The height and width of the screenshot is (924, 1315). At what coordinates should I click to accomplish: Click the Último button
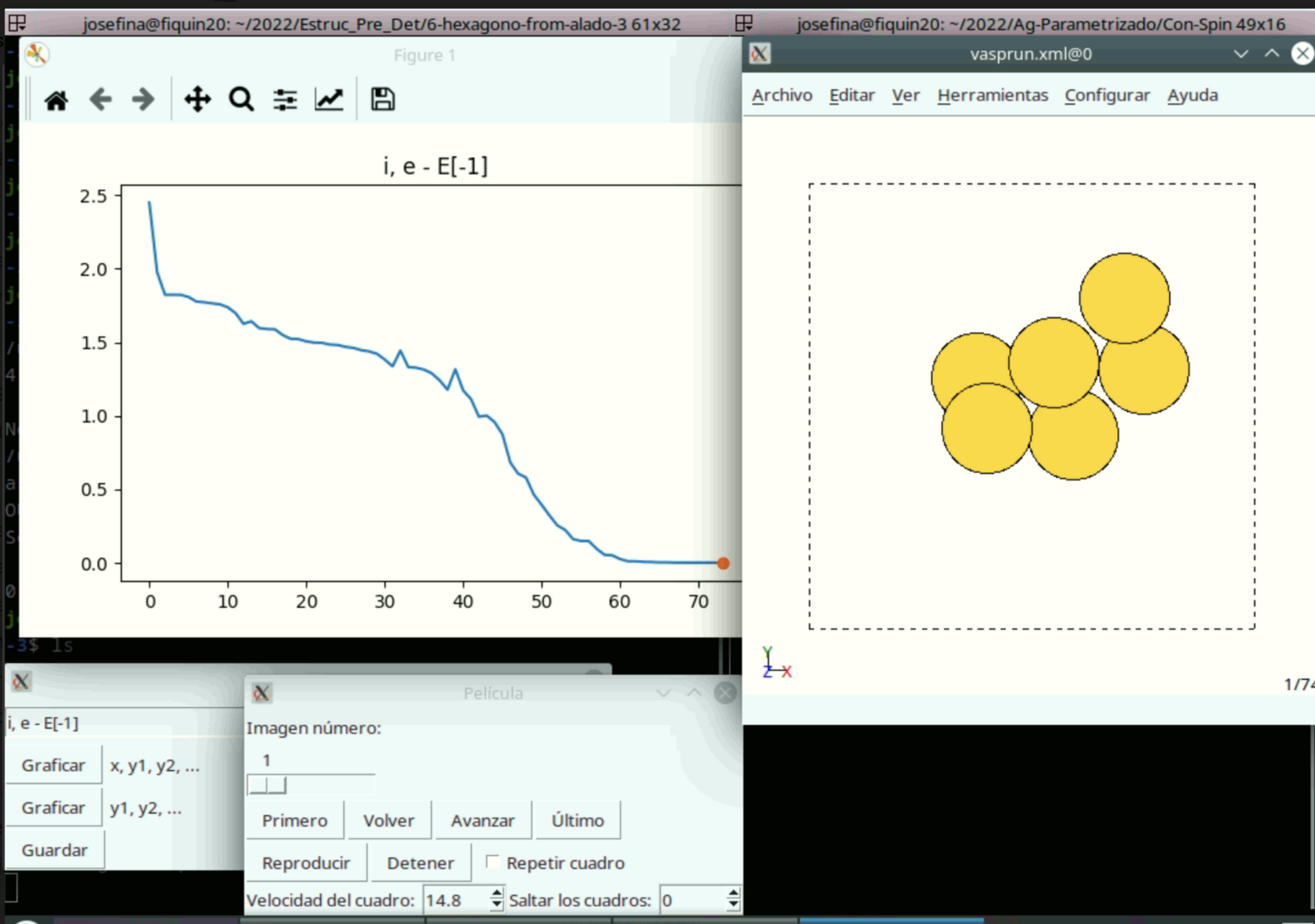[x=577, y=820]
